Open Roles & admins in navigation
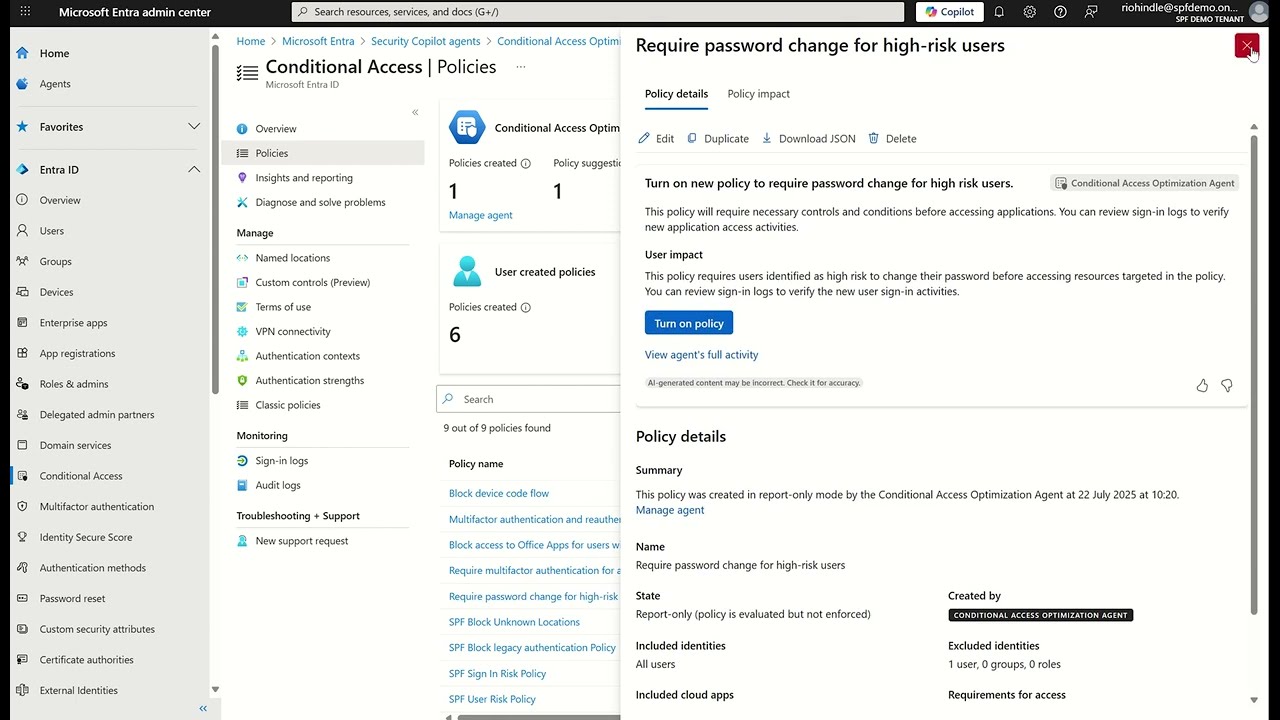1280x720 pixels. click(x=74, y=384)
